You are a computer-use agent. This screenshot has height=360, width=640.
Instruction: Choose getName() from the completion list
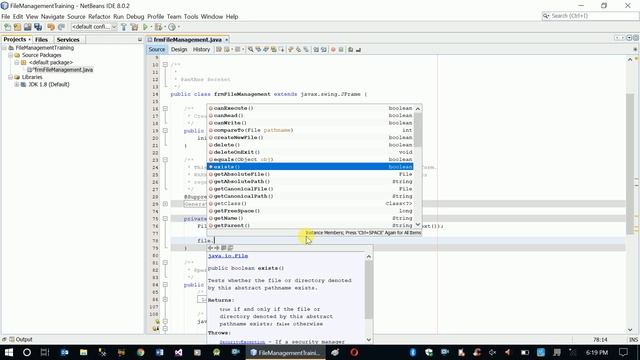(310, 218)
